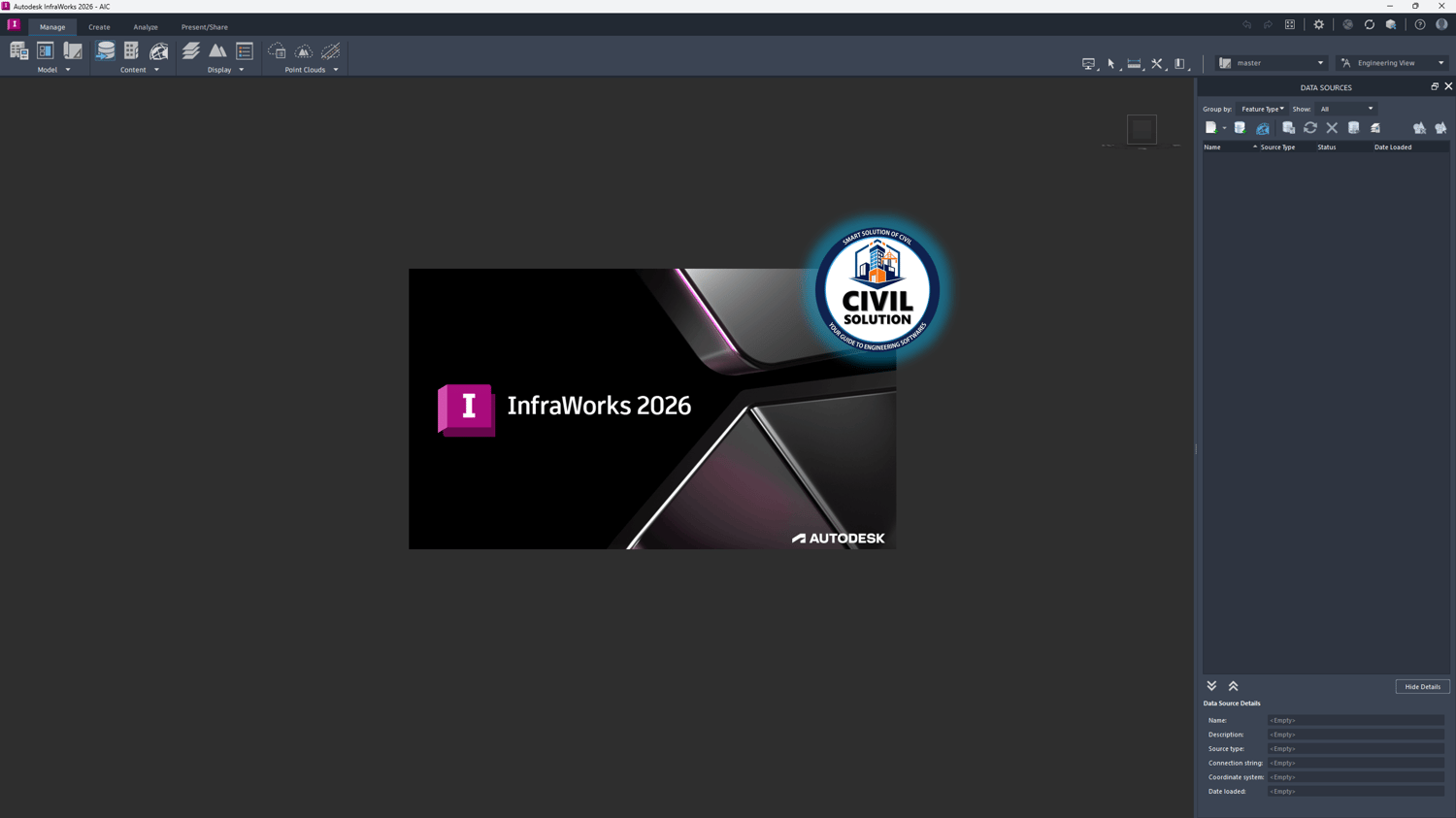The image size is (1456, 818).
Task: Click the crossed tools icon in view toolbar
Action: (x=1157, y=64)
